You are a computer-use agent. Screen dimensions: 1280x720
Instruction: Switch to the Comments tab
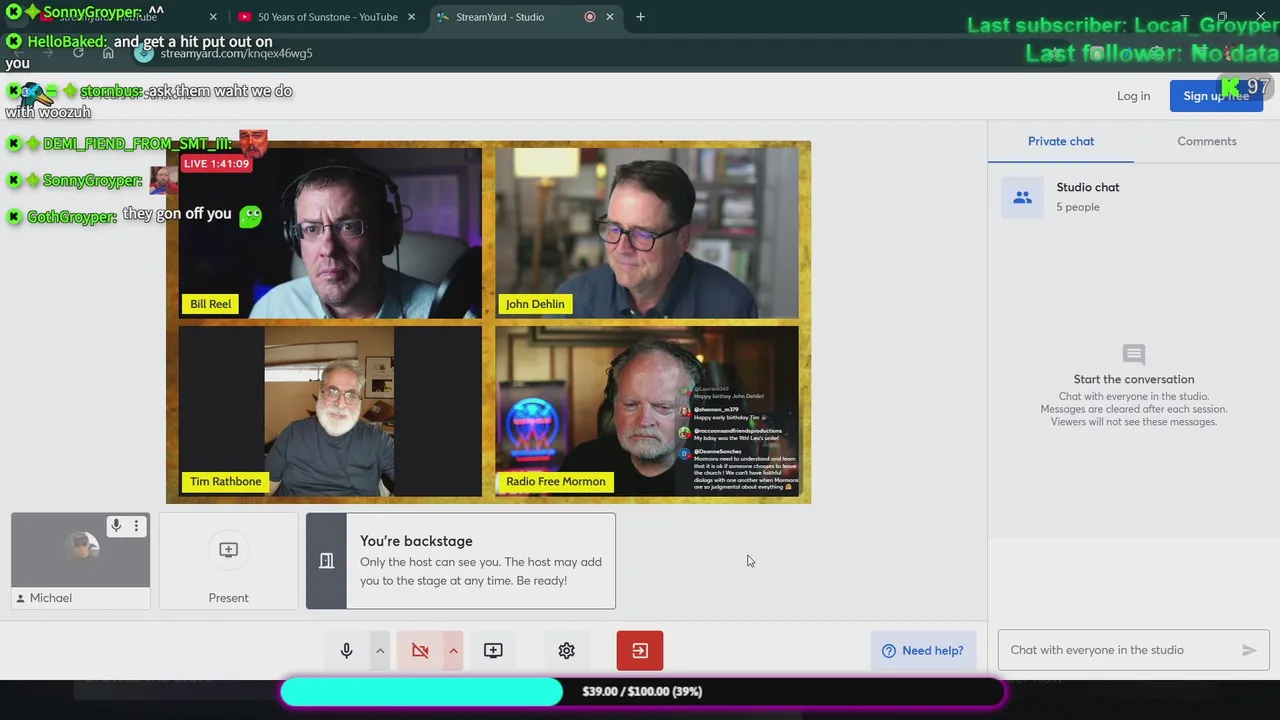point(1206,141)
